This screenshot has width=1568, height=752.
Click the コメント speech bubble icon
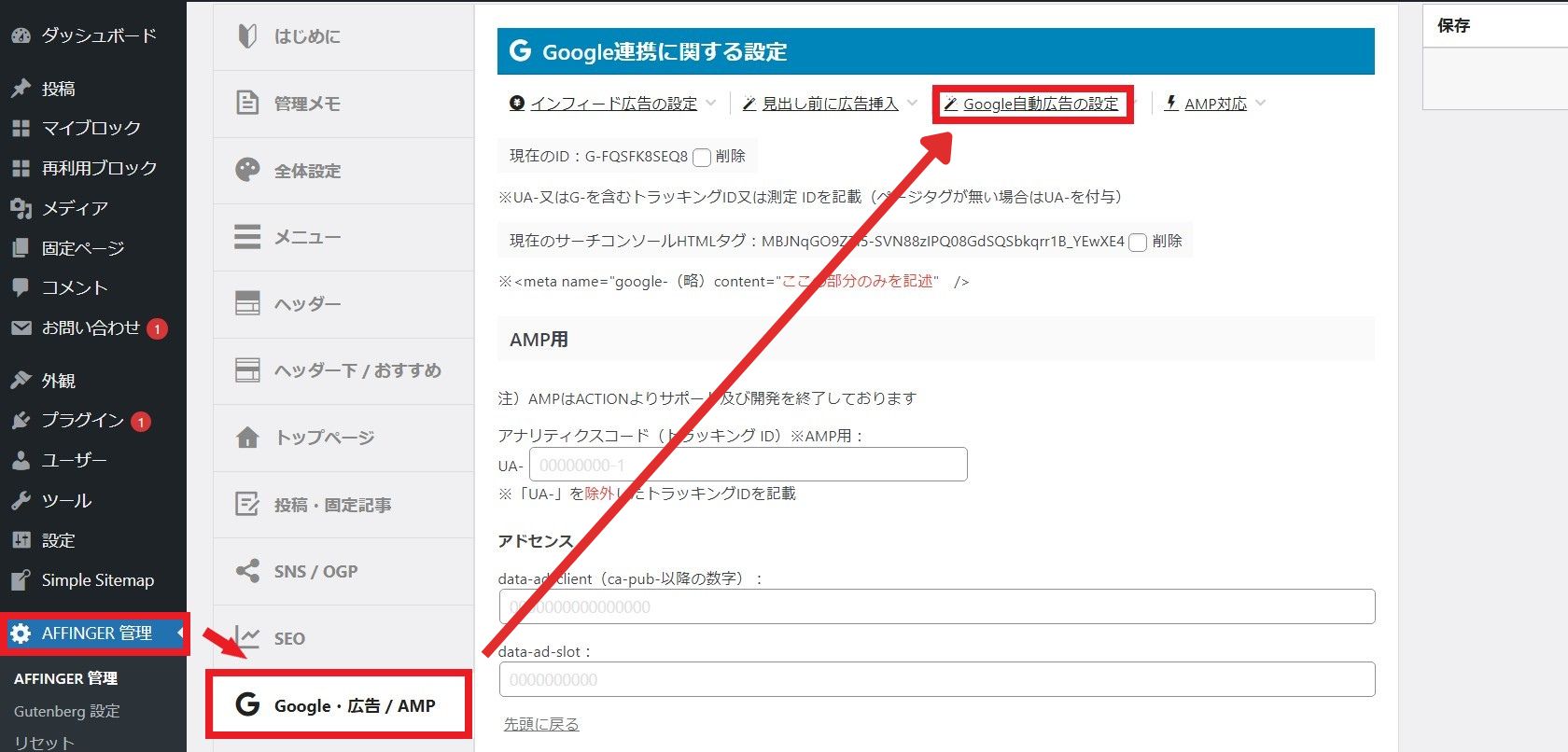click(21, 287)
